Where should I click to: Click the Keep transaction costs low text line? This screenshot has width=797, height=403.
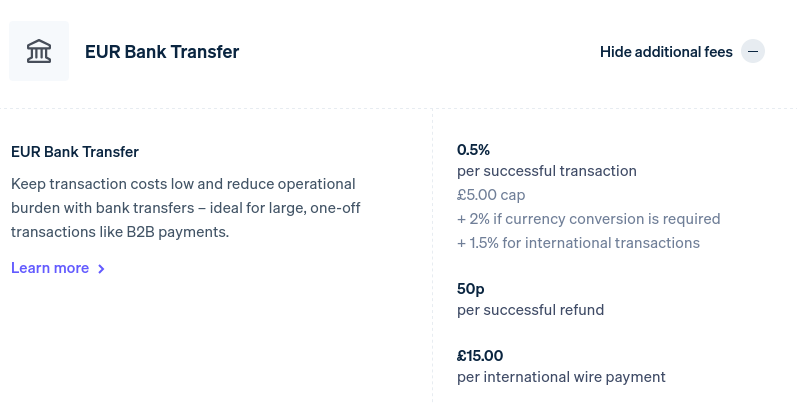pos(183,184)
